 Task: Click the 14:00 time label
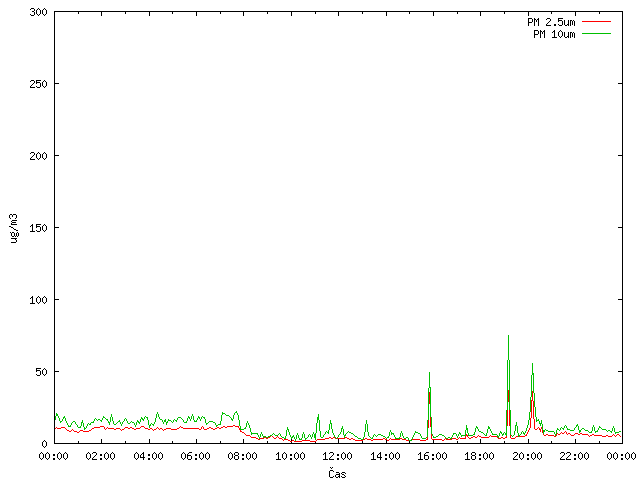385,456
